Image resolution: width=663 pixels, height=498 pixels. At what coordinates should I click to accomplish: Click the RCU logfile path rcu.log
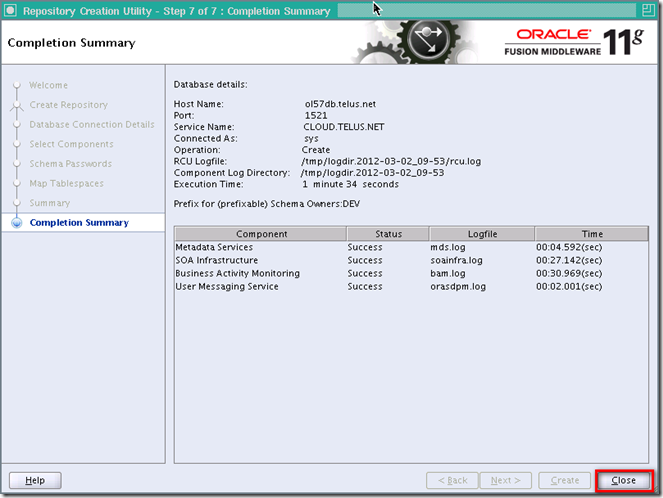(391, 161)
